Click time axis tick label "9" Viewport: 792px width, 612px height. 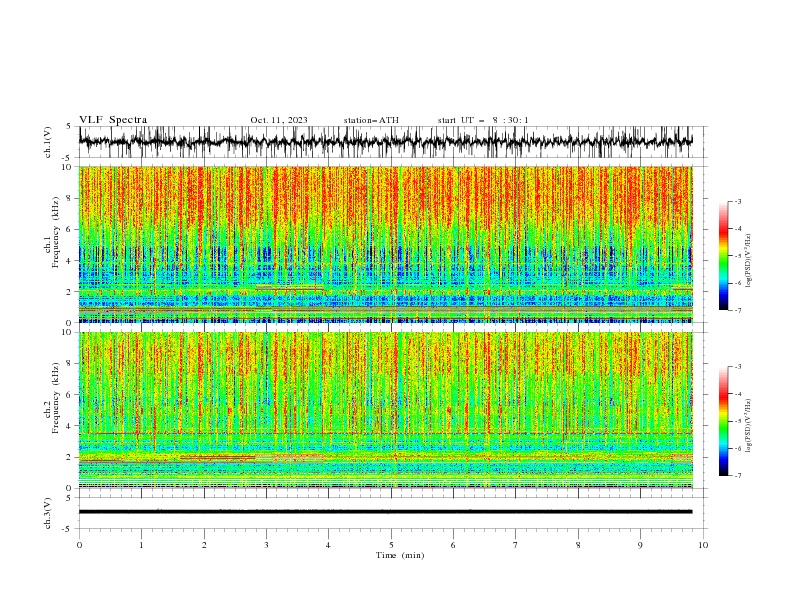(x=640, y=545)
